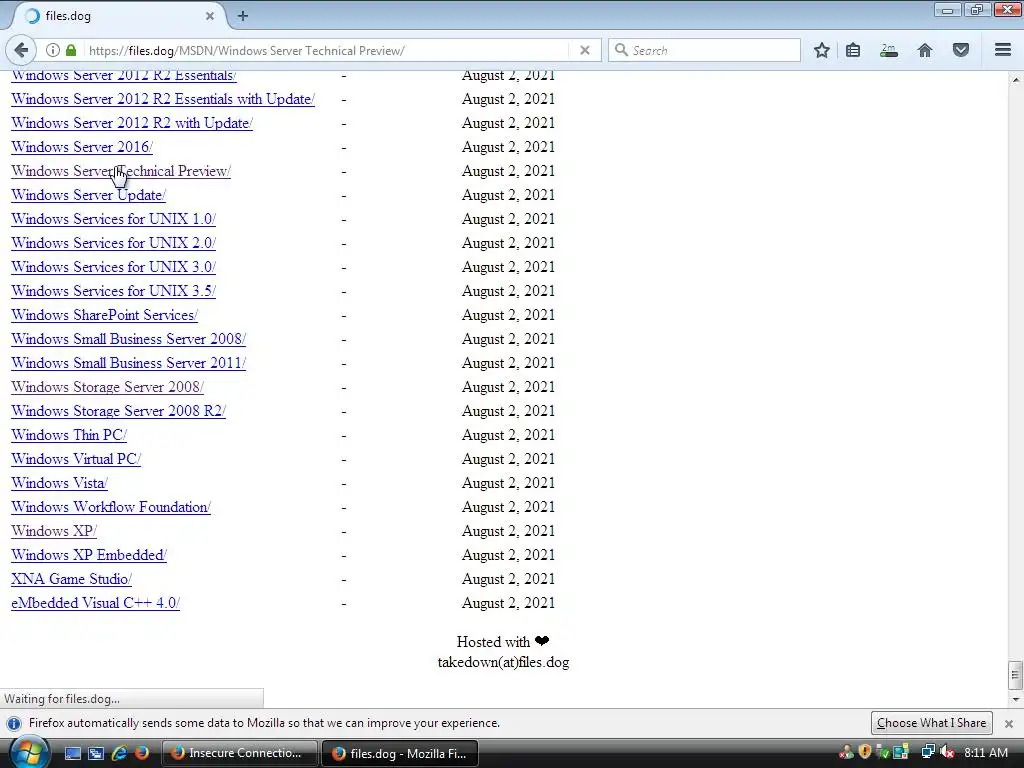Click the network tray icon
Image resolution: width=1024 pixels, height=768 pixels.
click(x=927, y=753)
